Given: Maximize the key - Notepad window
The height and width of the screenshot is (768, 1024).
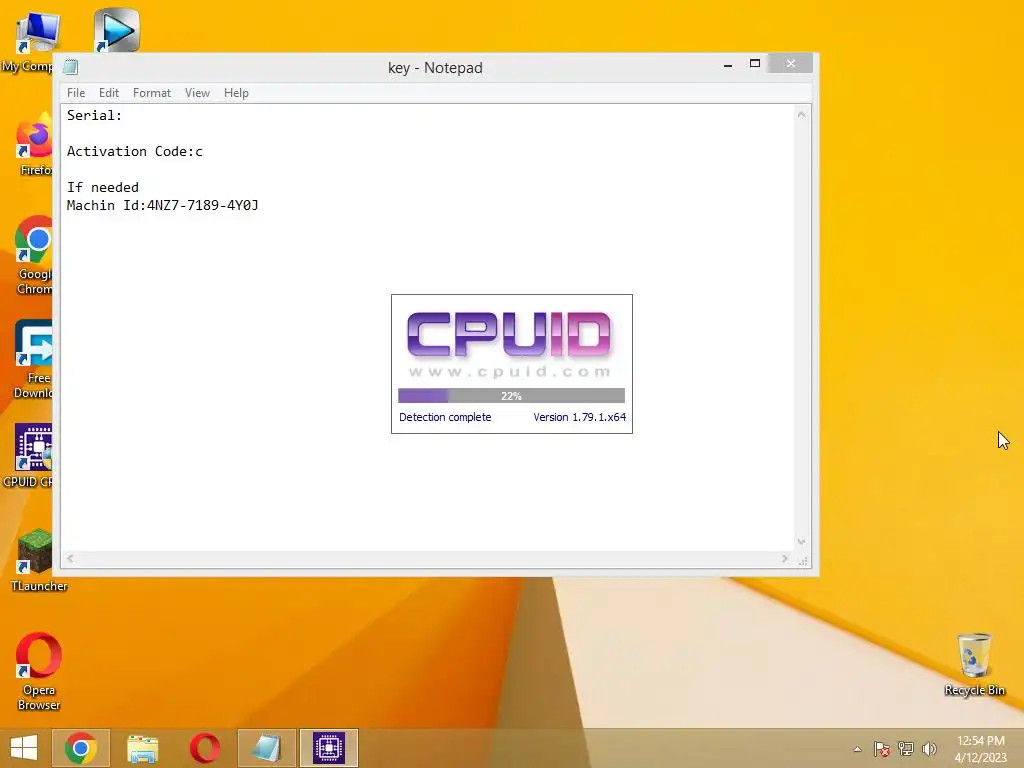Looking at the screenshot, I should 755,63.
